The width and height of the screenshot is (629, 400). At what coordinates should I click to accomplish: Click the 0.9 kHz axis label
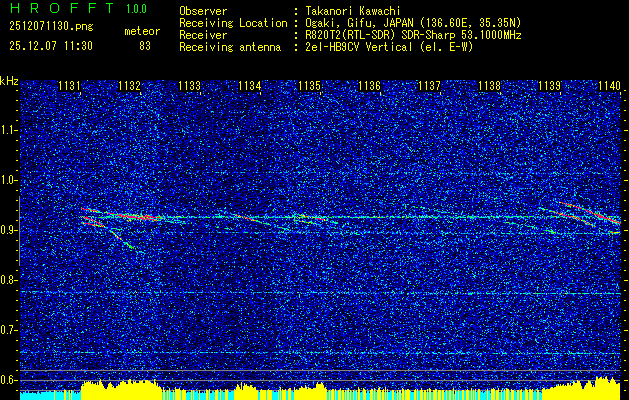pyautogui.click(x=8, y=230)
